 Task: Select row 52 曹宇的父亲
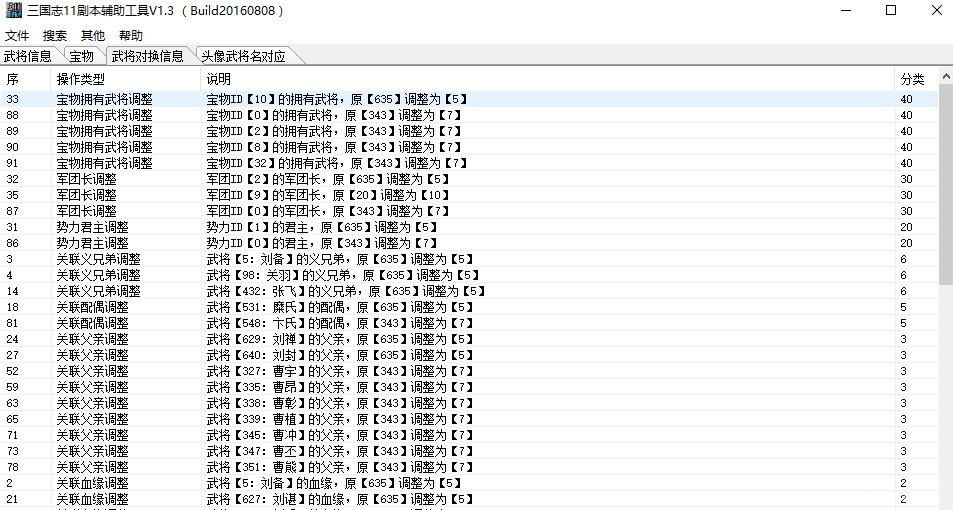click(x=469, y=371)
